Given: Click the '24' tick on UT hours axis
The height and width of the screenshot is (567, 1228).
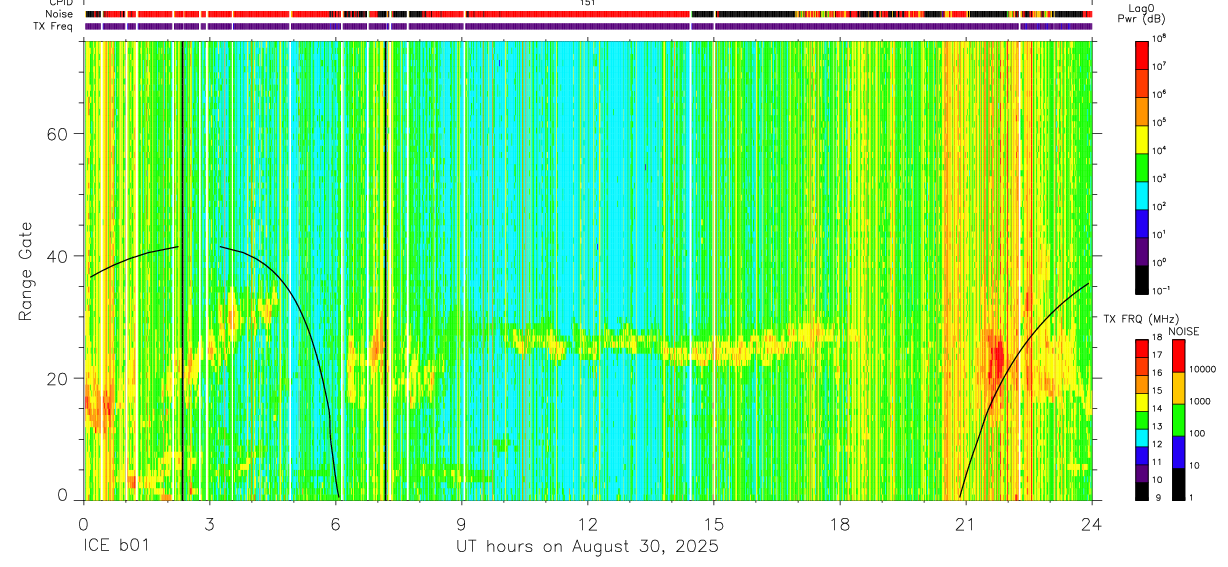Looking at the screenshot, I should click(x=1092, y=524).
